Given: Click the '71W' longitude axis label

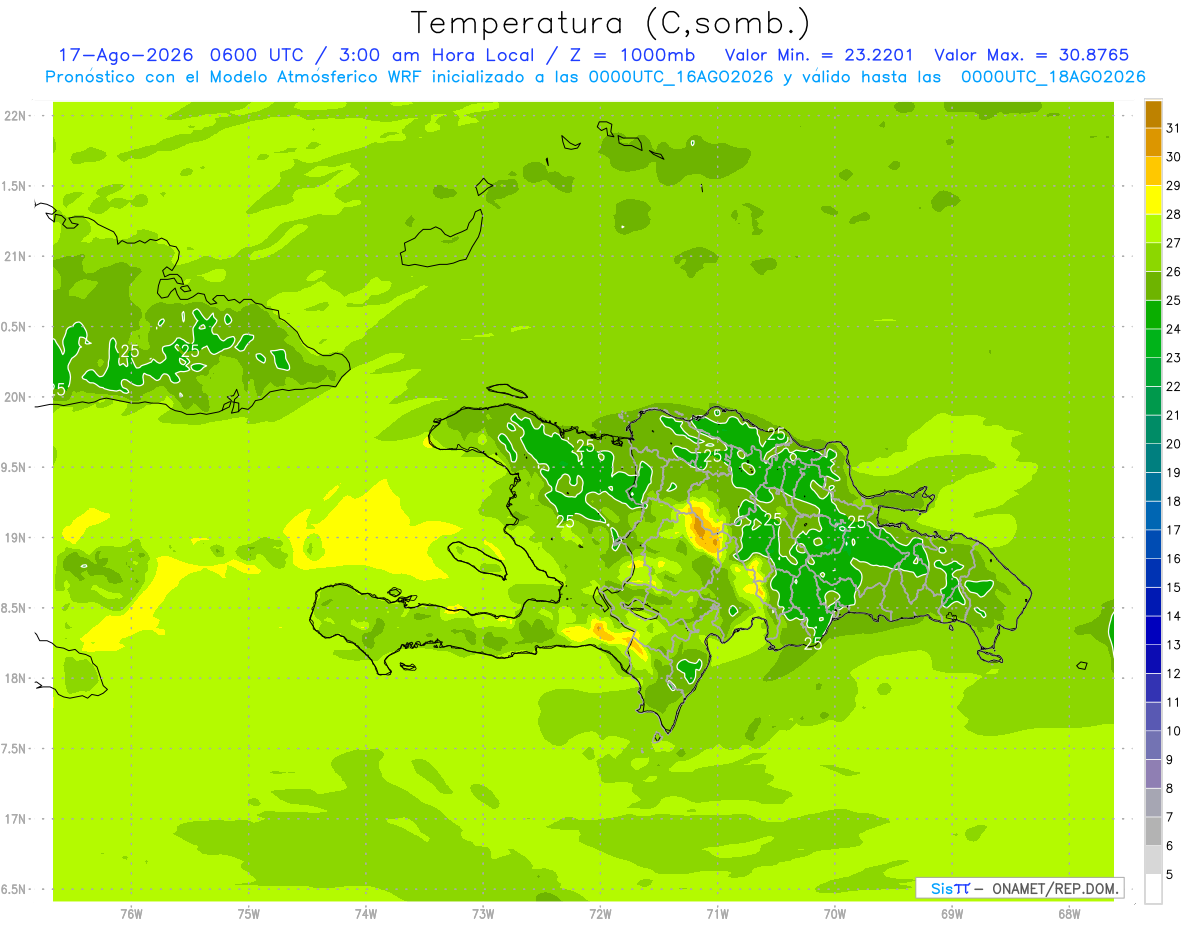Looking at the screenshot, I should coord(717,913).
